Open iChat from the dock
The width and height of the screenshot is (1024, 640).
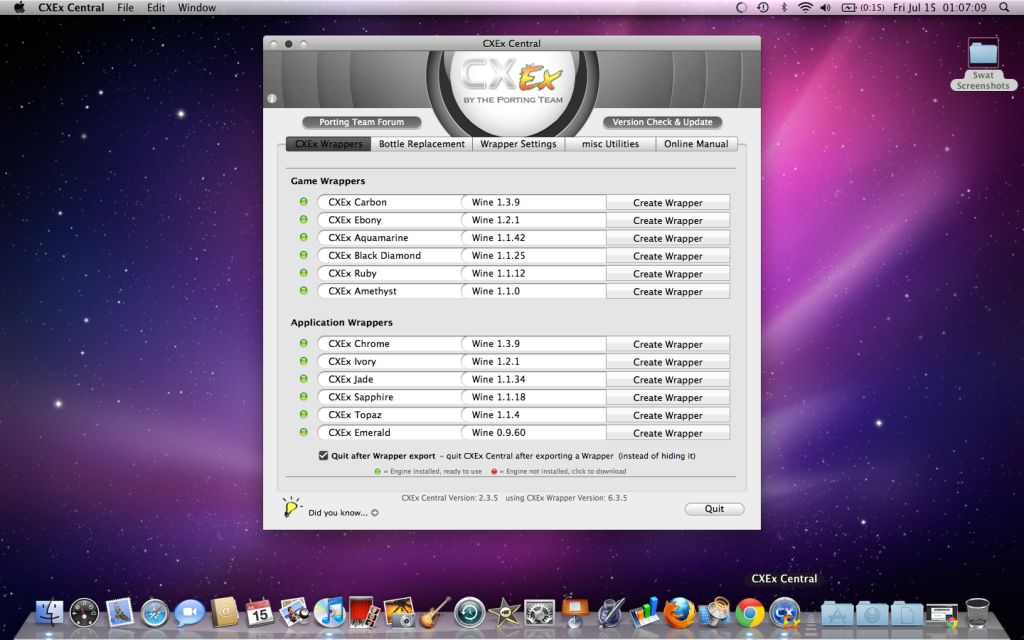(190, 613)
